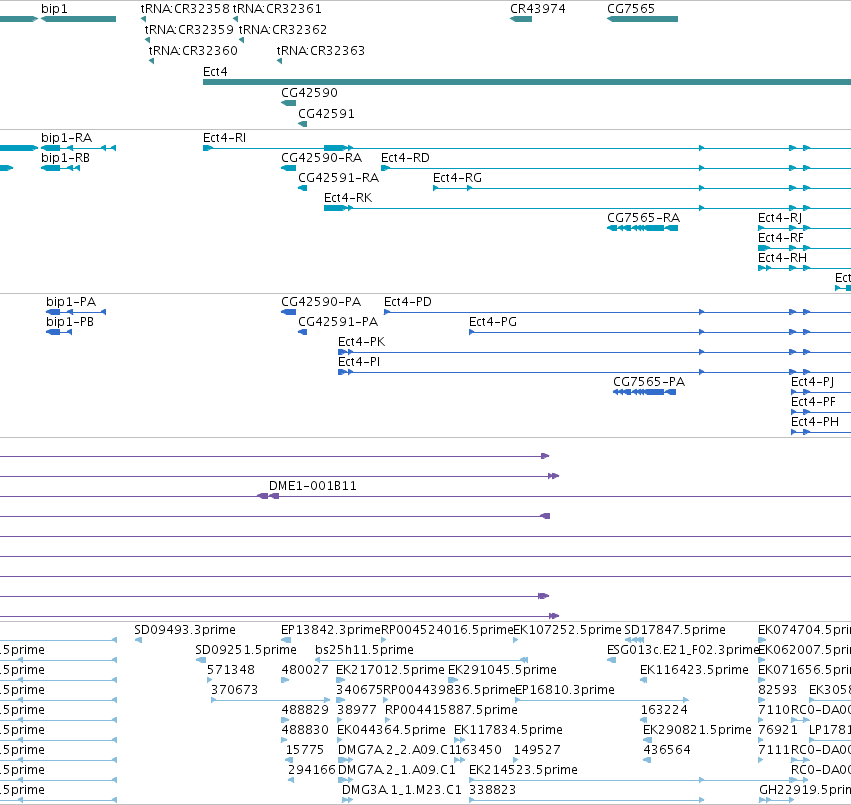Click tRNA:CR32360 label
851x805 pixels.
click(193, 50)
